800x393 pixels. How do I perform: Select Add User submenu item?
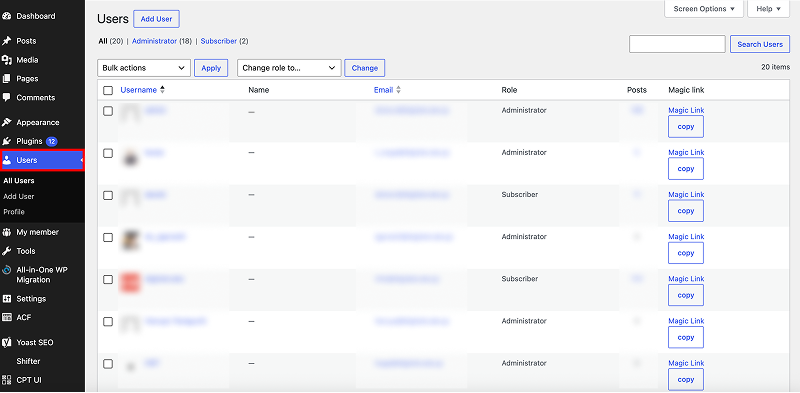point(19,196)
